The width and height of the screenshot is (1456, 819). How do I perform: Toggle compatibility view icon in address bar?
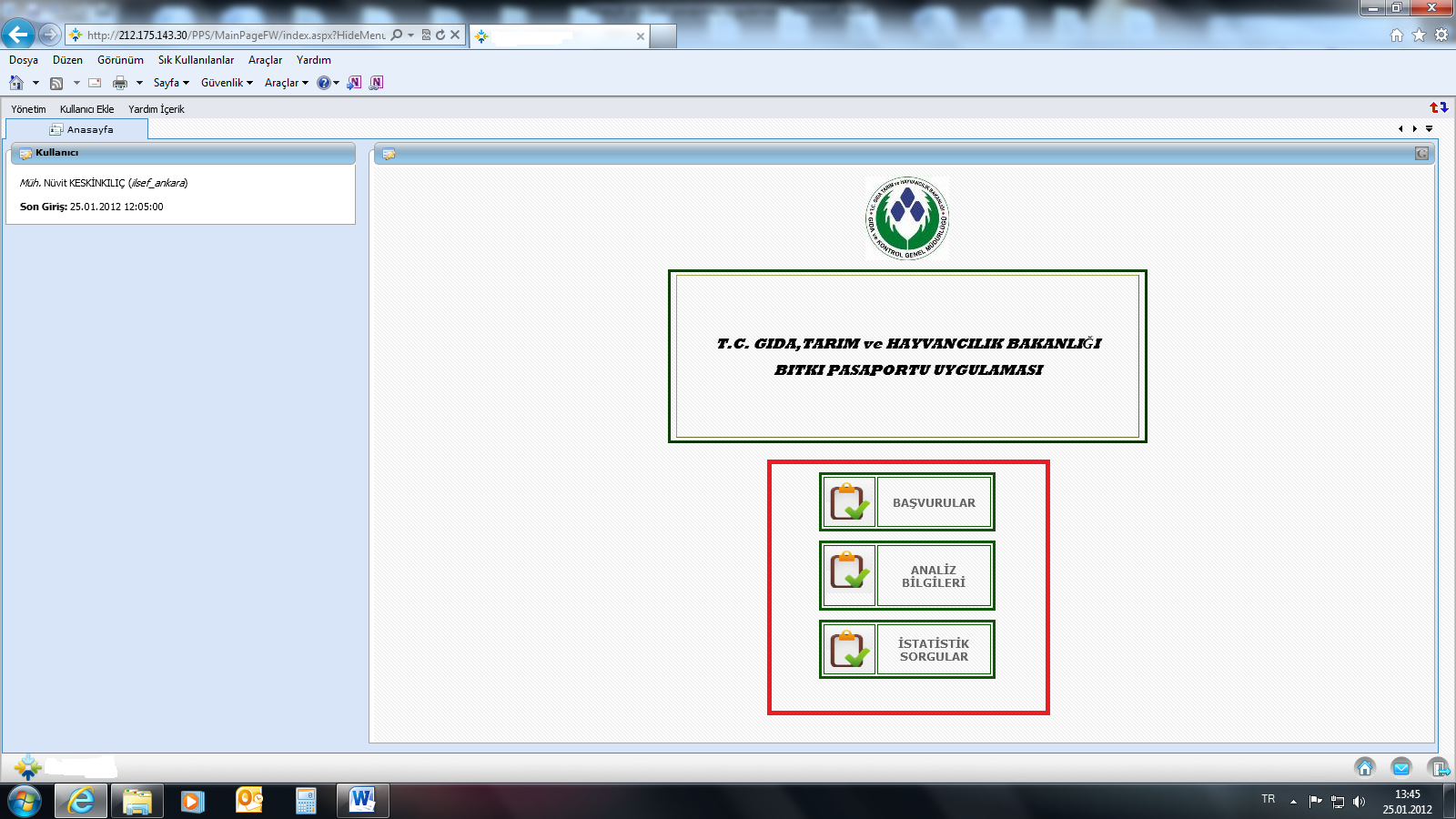click(426, 35)
